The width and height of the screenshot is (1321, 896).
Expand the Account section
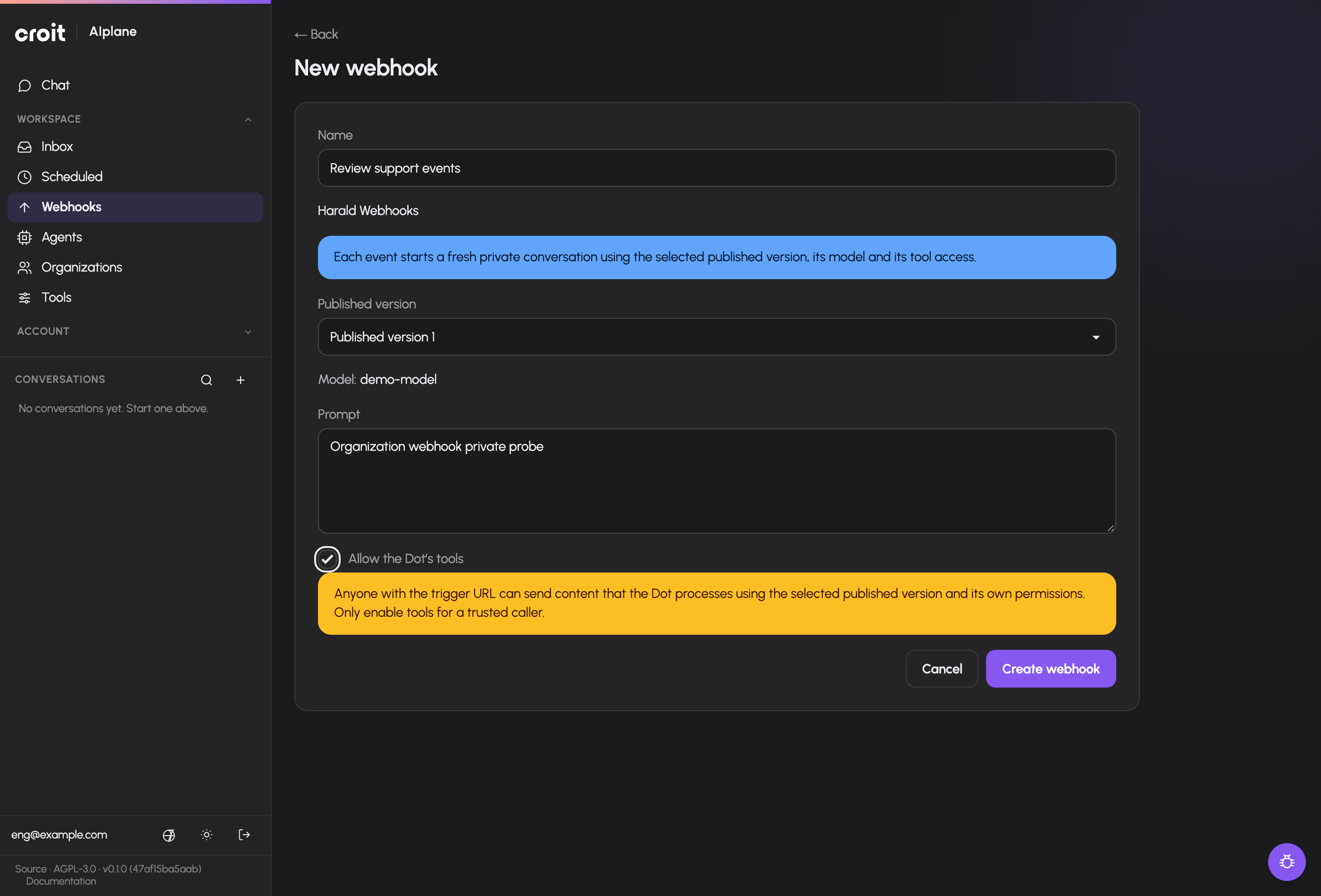coord(248,332)
